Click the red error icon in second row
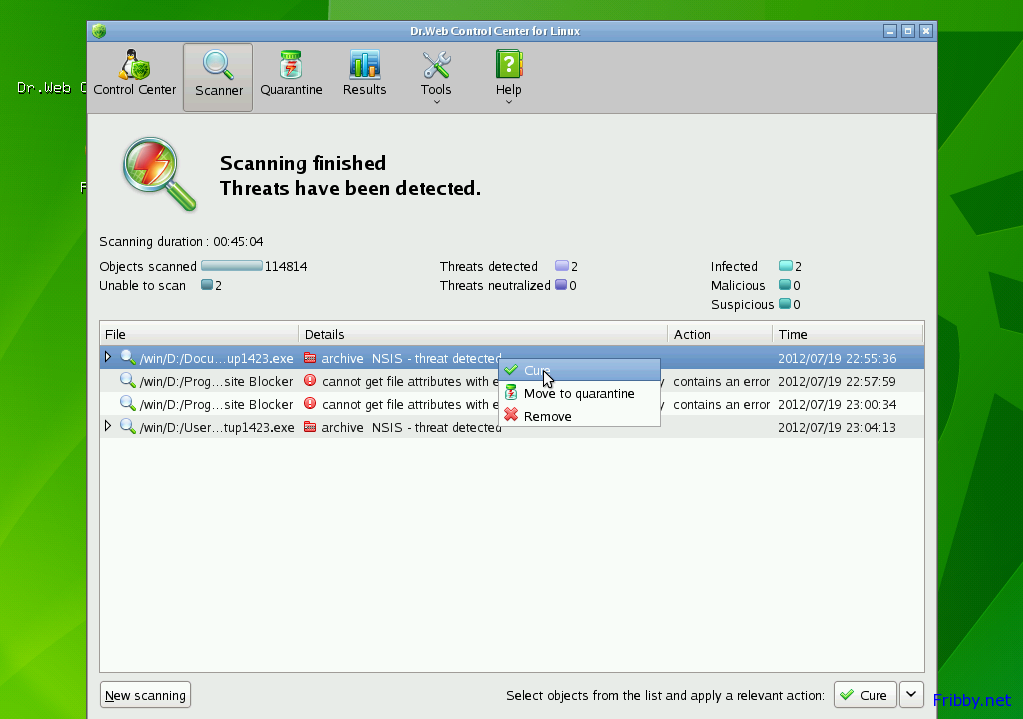The image size is (1023, 719). pos(310,381)
